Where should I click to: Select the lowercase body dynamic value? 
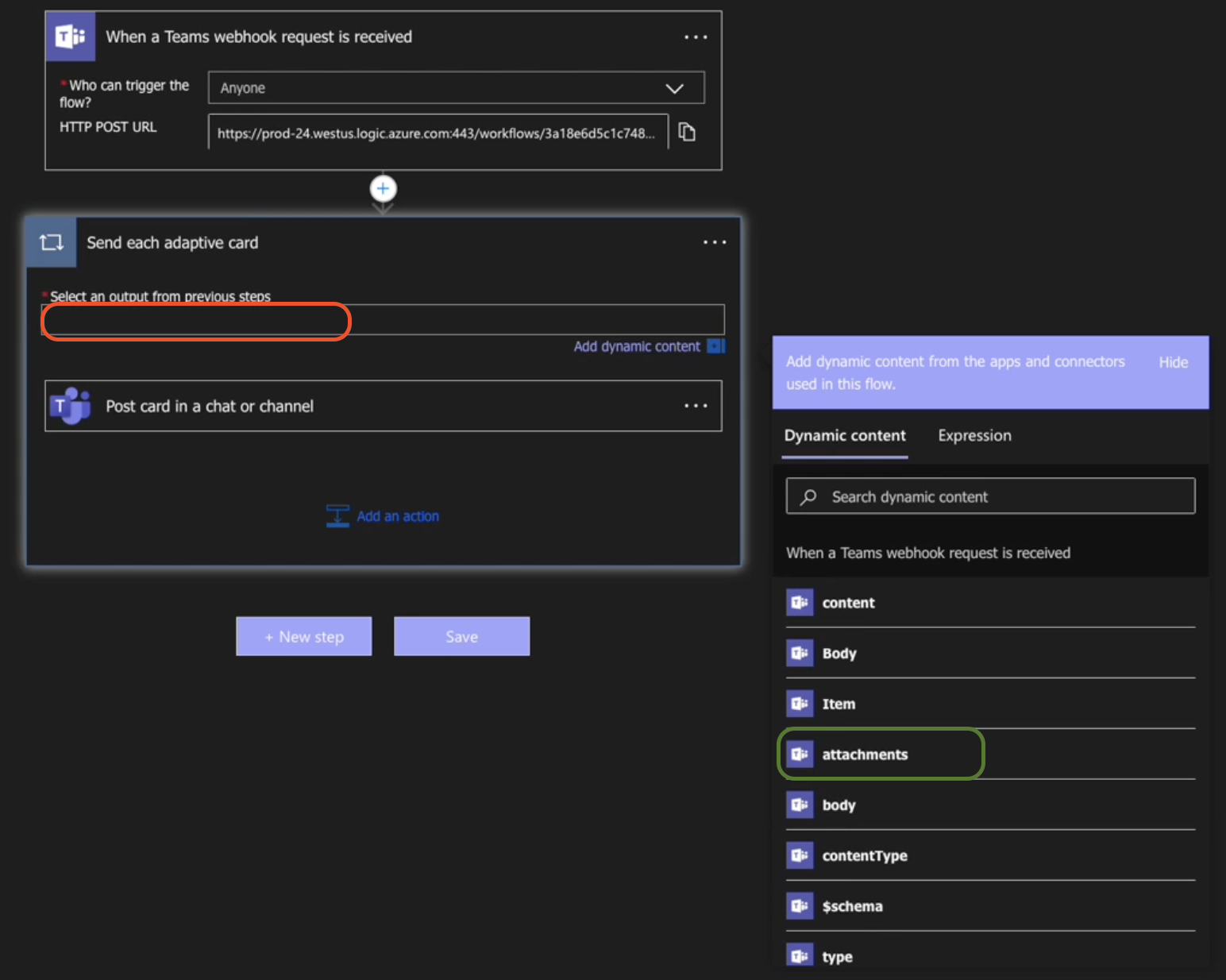pos(990,804)
